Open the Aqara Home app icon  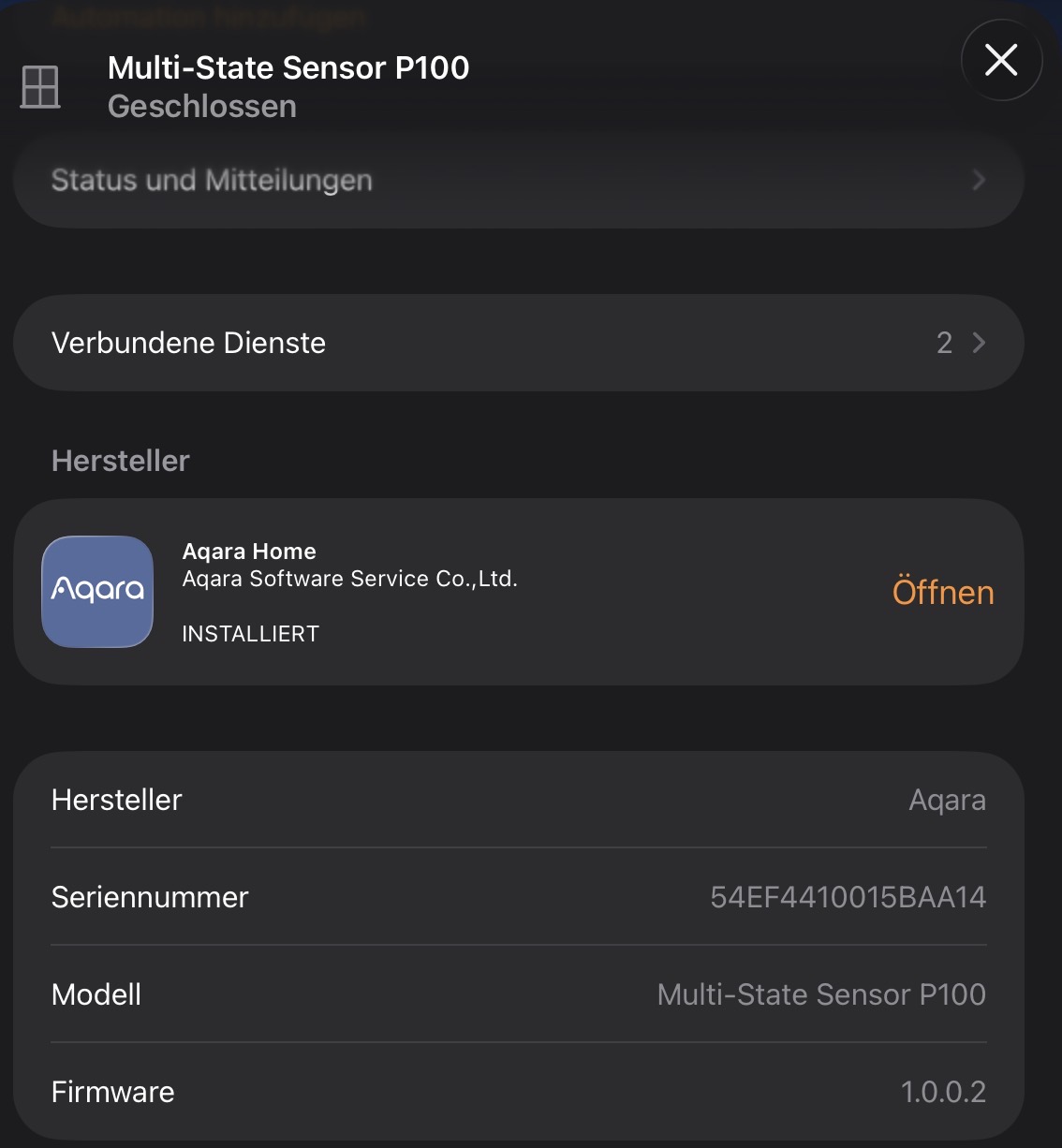pos(97,591)
